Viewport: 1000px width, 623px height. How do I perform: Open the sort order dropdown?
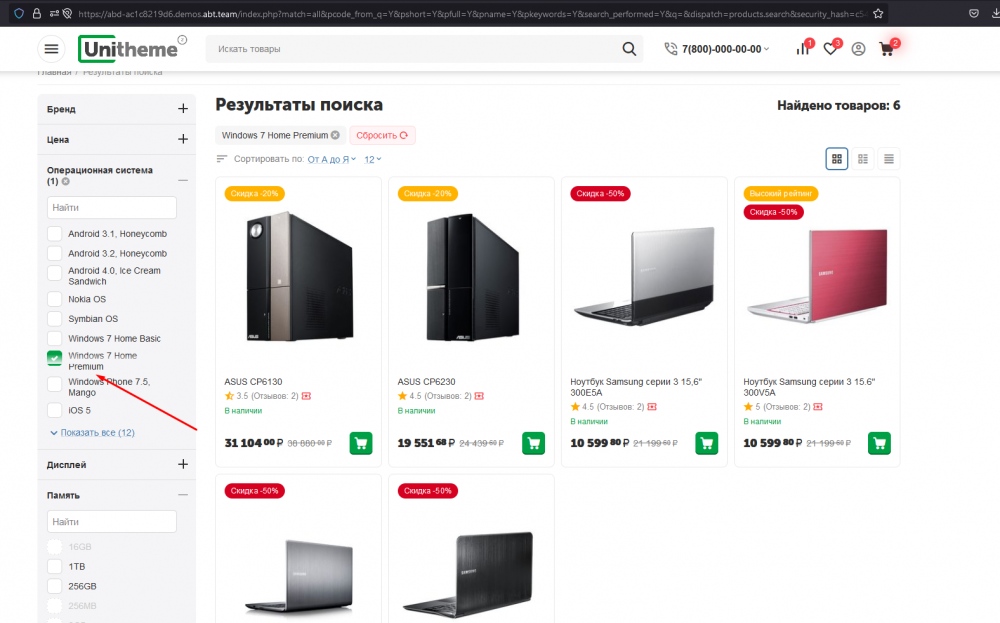[x=330, y=159]
